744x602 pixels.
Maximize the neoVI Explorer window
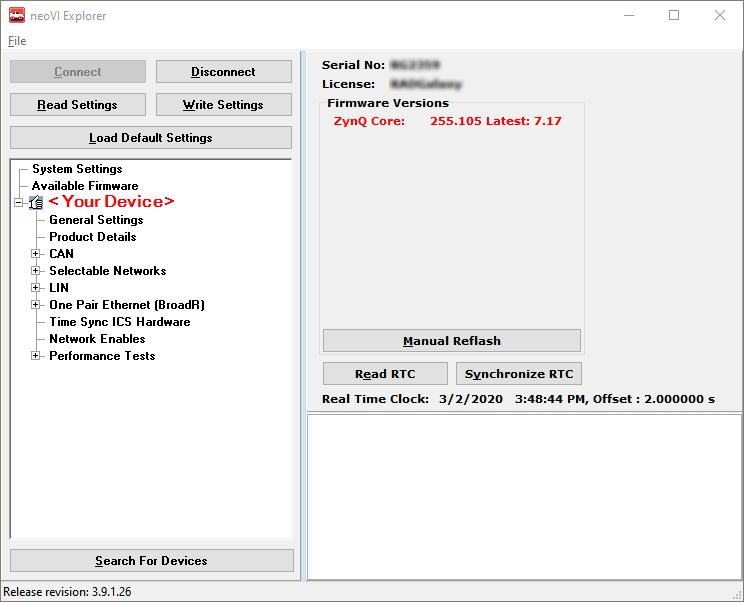(x=674, y=15)
